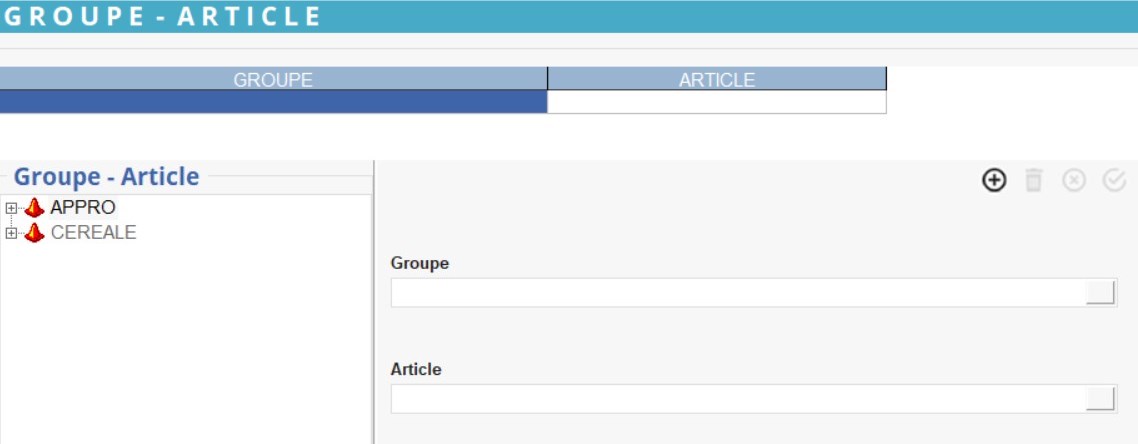Select the highlighted GROUPE cell in first row

273,102
